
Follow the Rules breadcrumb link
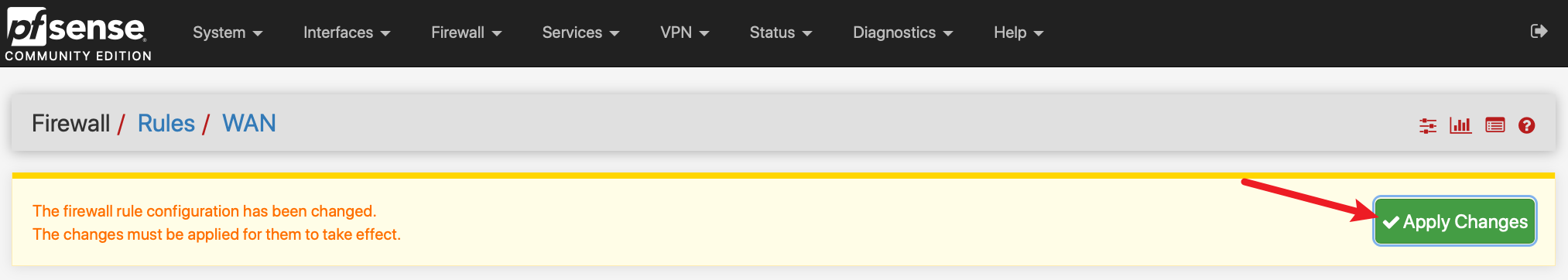(166, 123)
